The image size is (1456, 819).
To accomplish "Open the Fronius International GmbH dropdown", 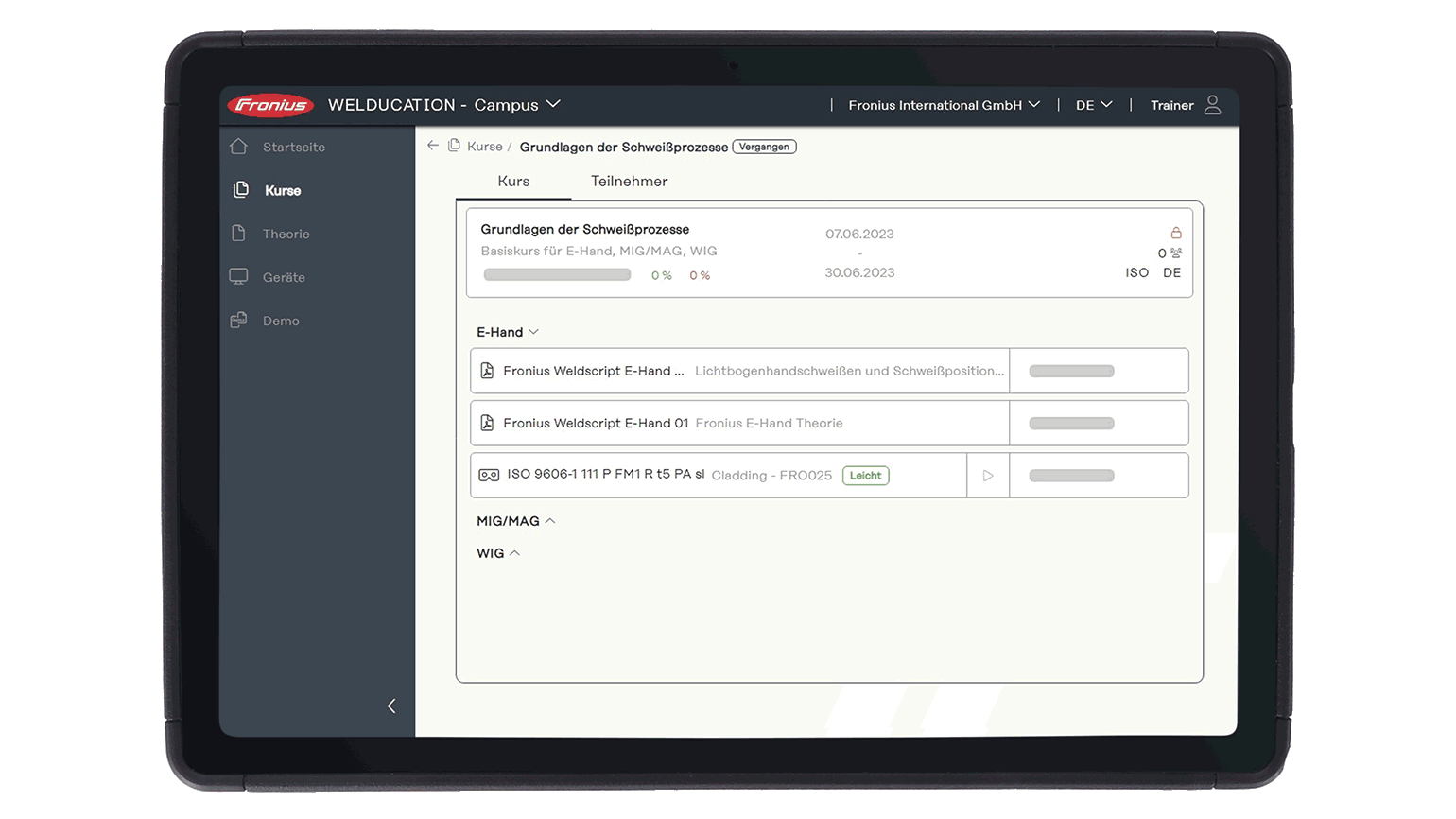I will pyautogui.click(x=945, y=105).
